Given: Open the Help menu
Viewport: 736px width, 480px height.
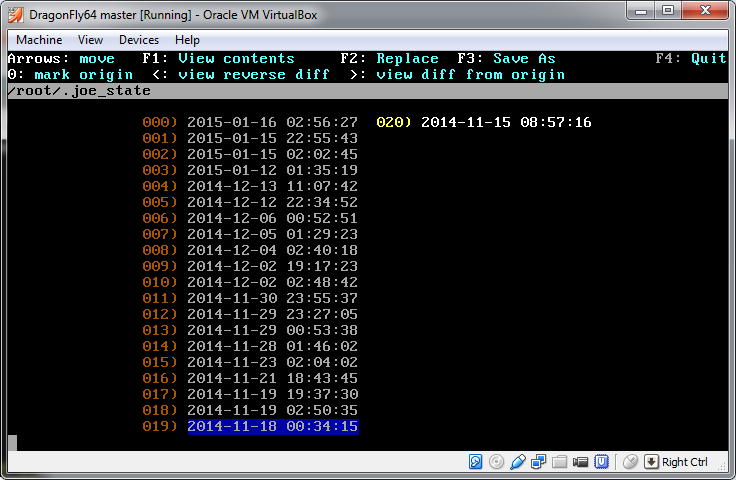Looking at the screenshot, I should point(187,40).
